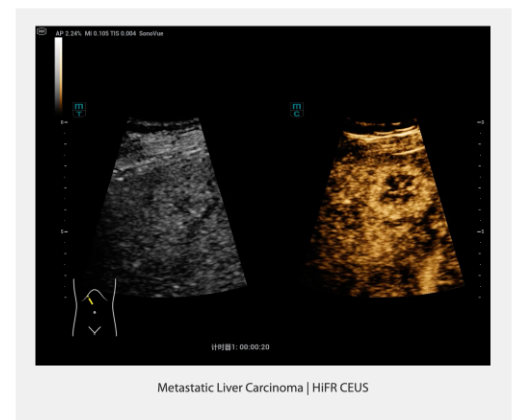Click the yellow probe marker on body diagram
This screenshot has width=518, height=420.
coord(90,300)
